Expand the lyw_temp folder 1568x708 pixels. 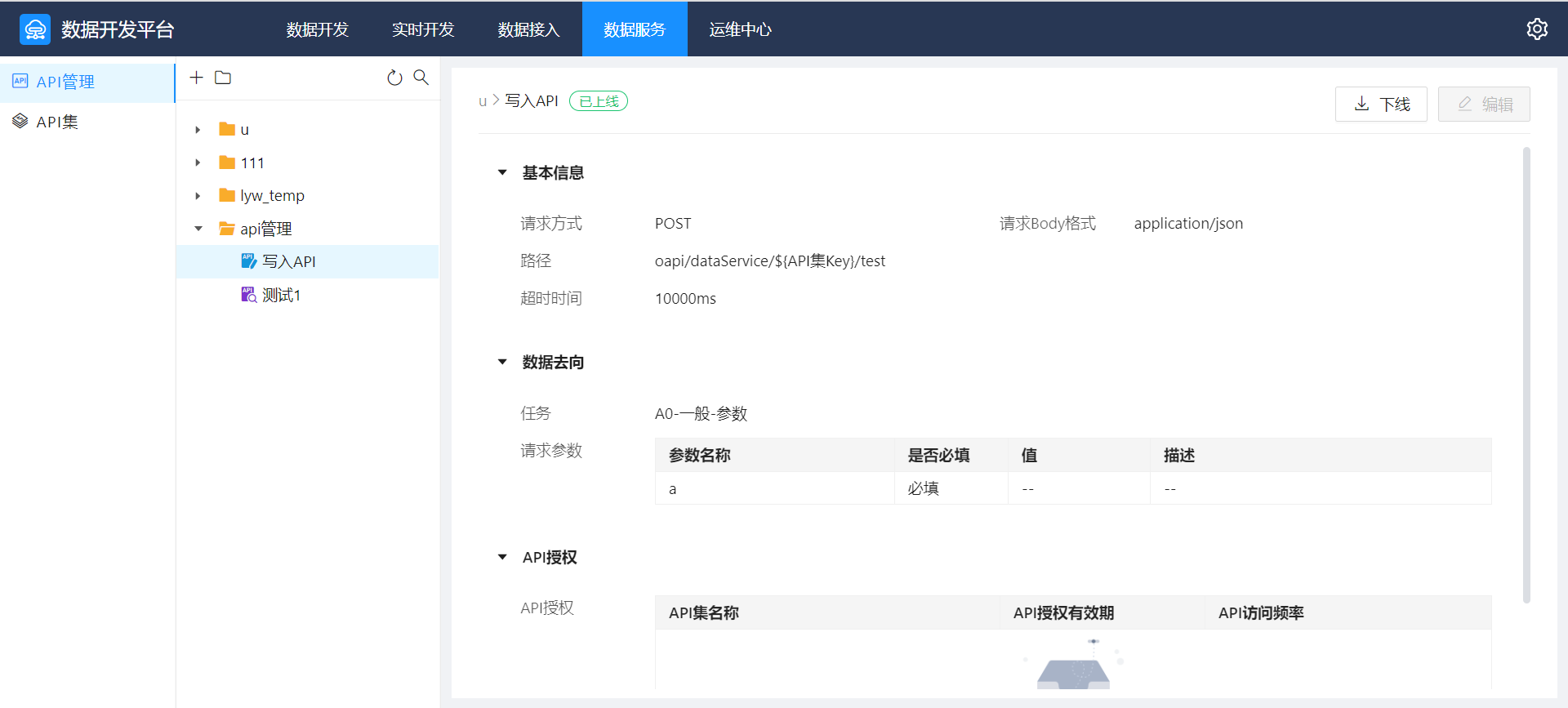(x=198, y=196)
